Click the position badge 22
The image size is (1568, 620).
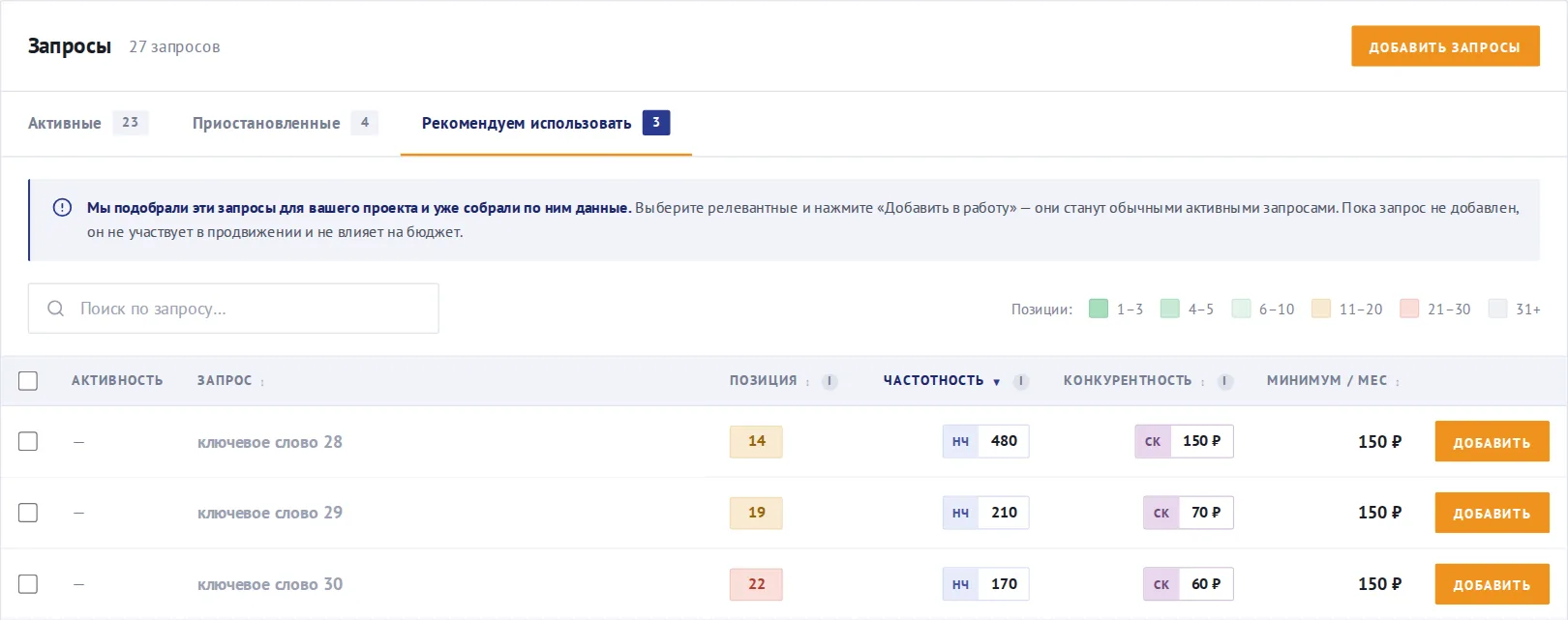click(x=756, y=584)
